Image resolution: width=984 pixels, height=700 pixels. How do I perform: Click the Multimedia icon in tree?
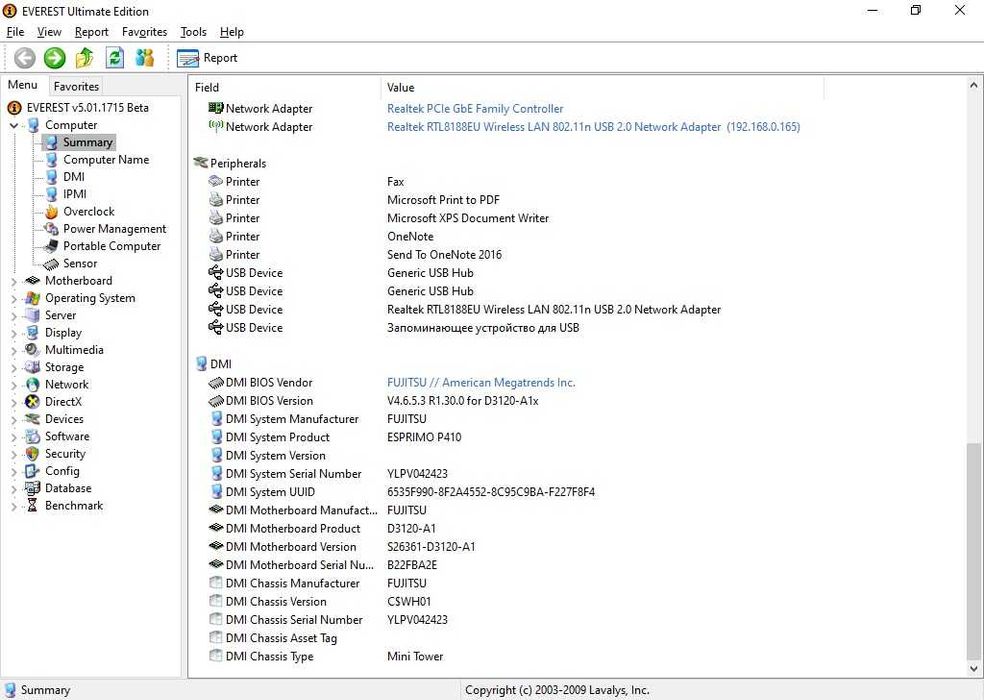click(x=33, y=350)
